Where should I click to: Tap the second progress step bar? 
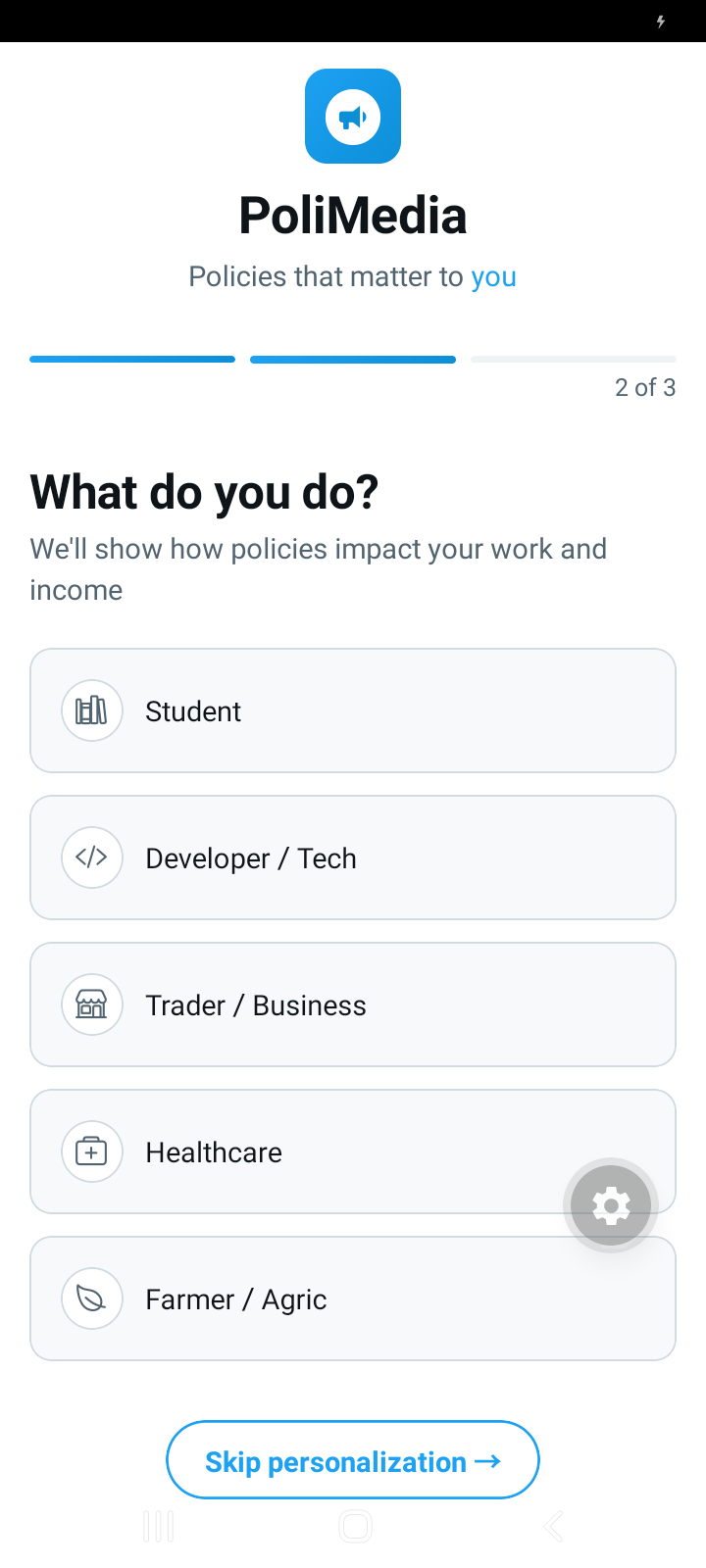click(353, 360)
